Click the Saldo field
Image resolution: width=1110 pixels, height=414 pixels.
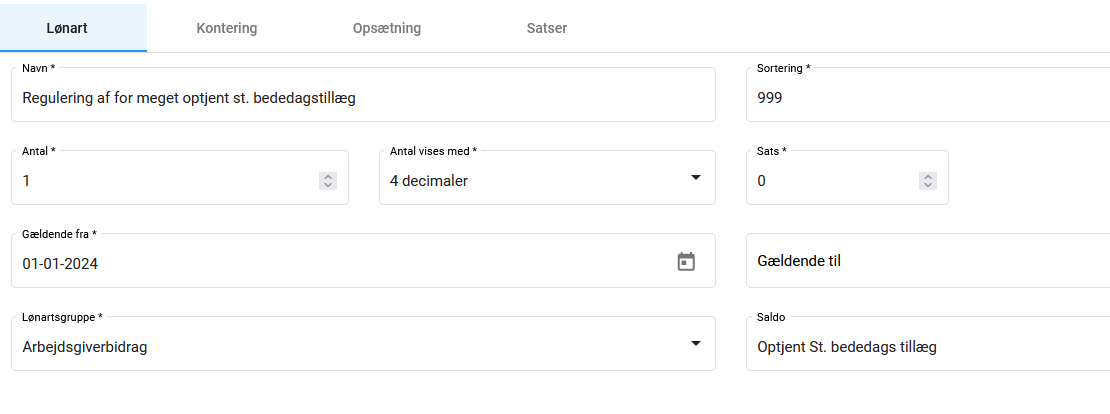coord(925,347)
